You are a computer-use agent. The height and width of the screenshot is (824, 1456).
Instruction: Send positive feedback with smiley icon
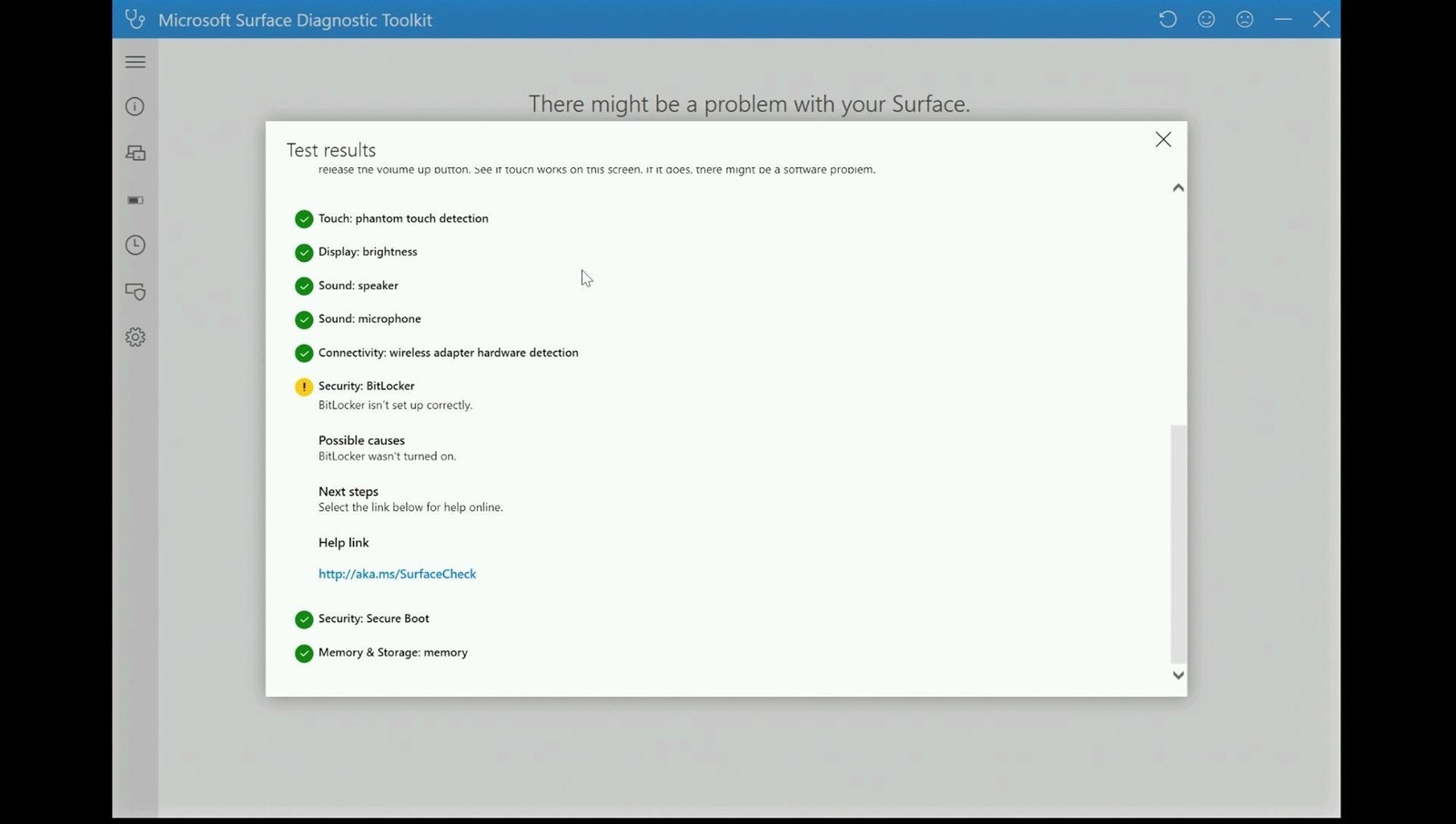(x=1207, y=19)
